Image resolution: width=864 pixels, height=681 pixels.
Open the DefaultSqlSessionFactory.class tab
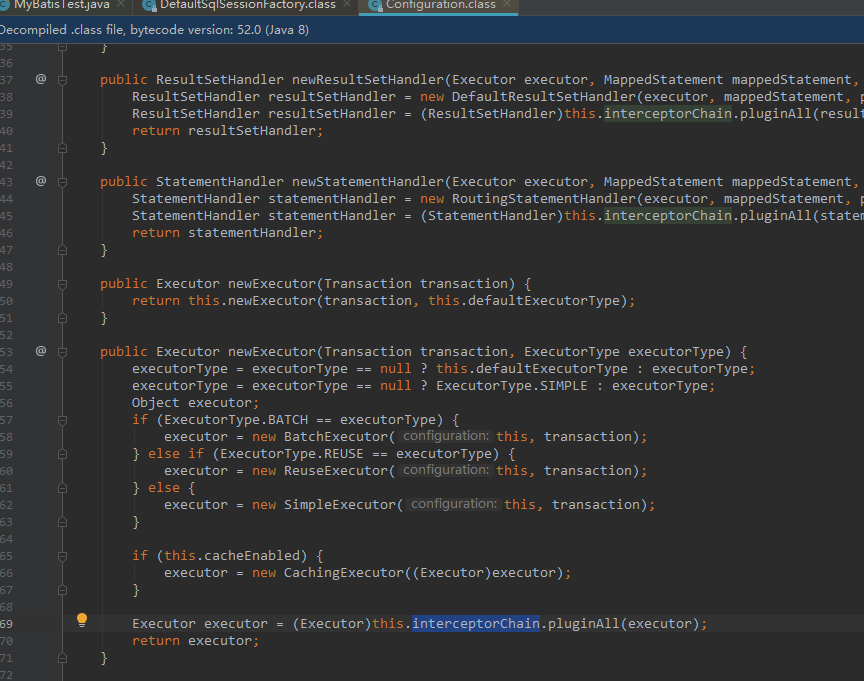[x=247, y=5]
